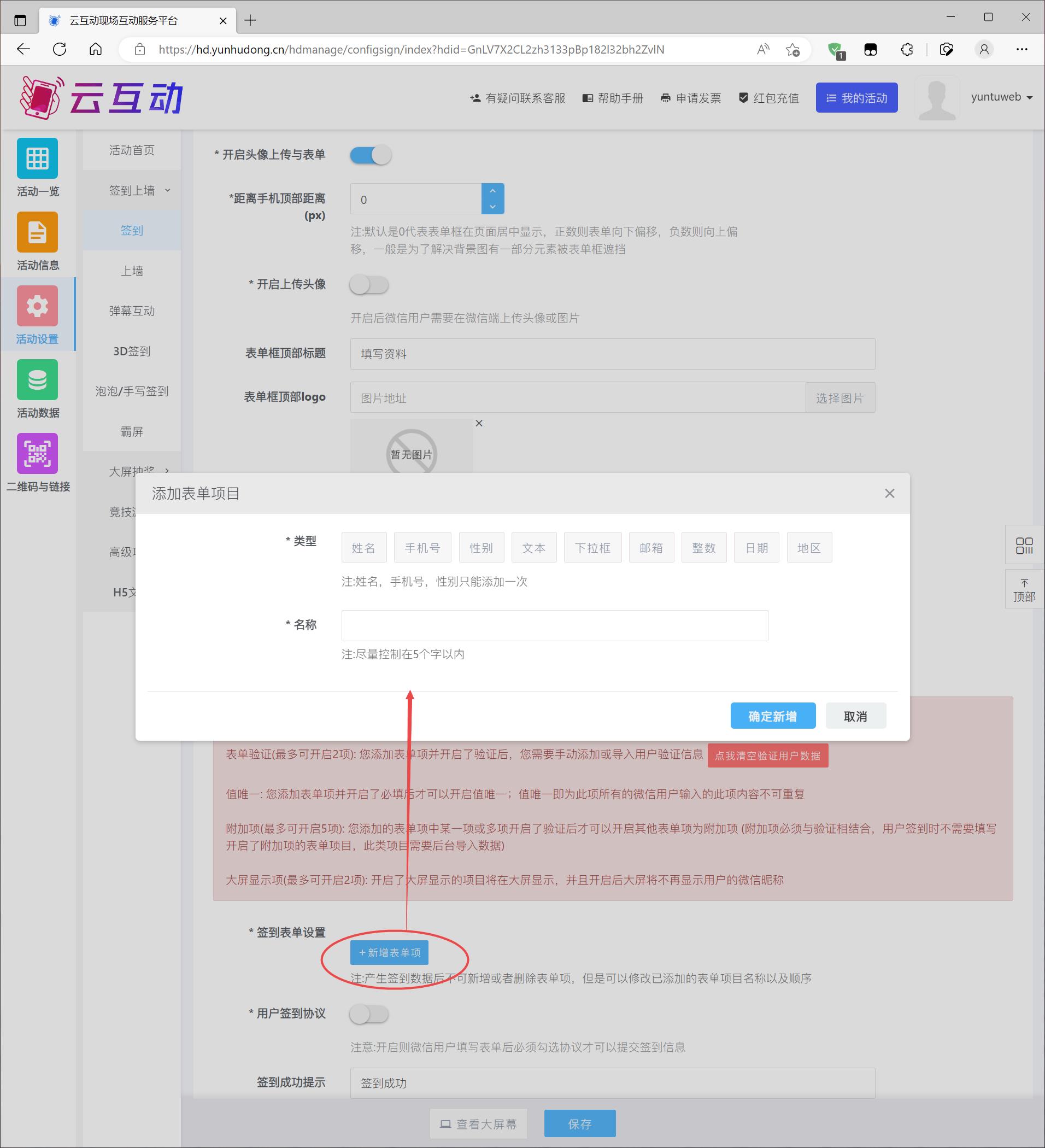Close the 添加表单项目 dialog with X

[889, 494]
